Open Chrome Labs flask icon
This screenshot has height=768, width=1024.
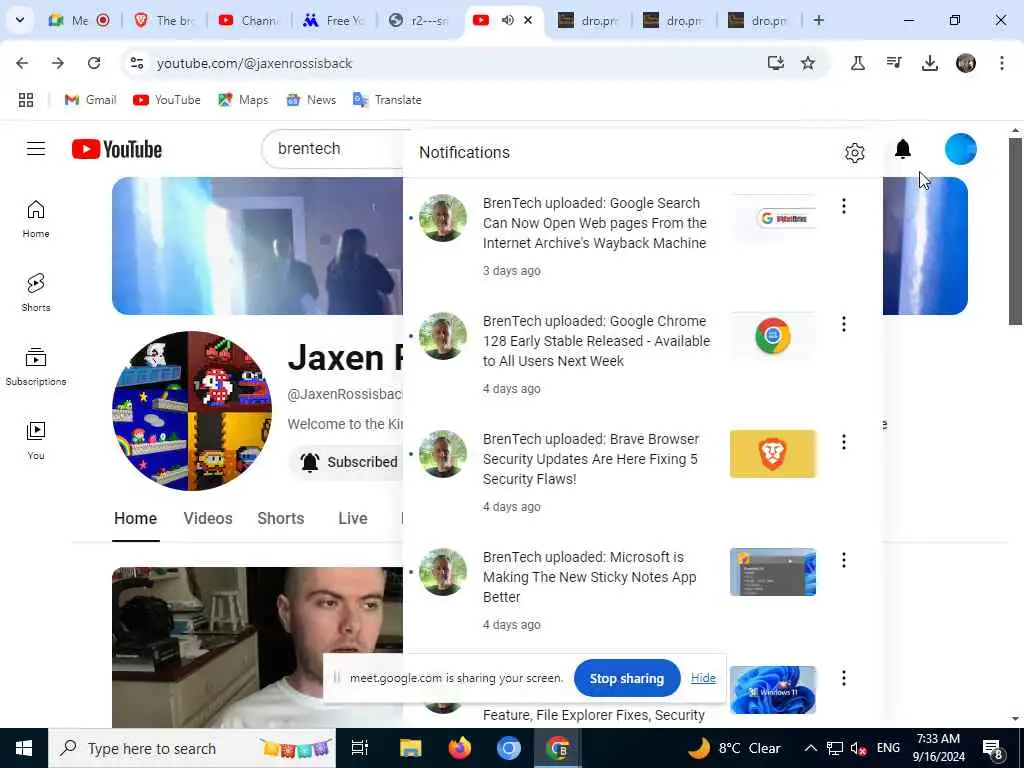click(x=857, y=63)
